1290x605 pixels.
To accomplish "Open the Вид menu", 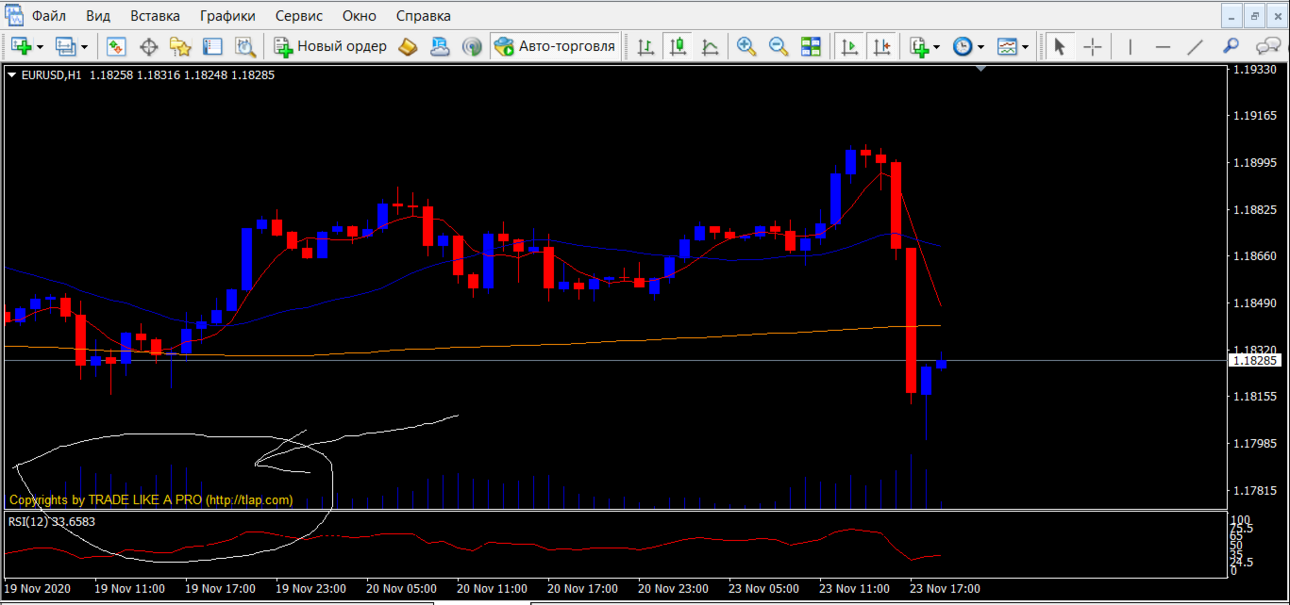I will tap(98, 16).
